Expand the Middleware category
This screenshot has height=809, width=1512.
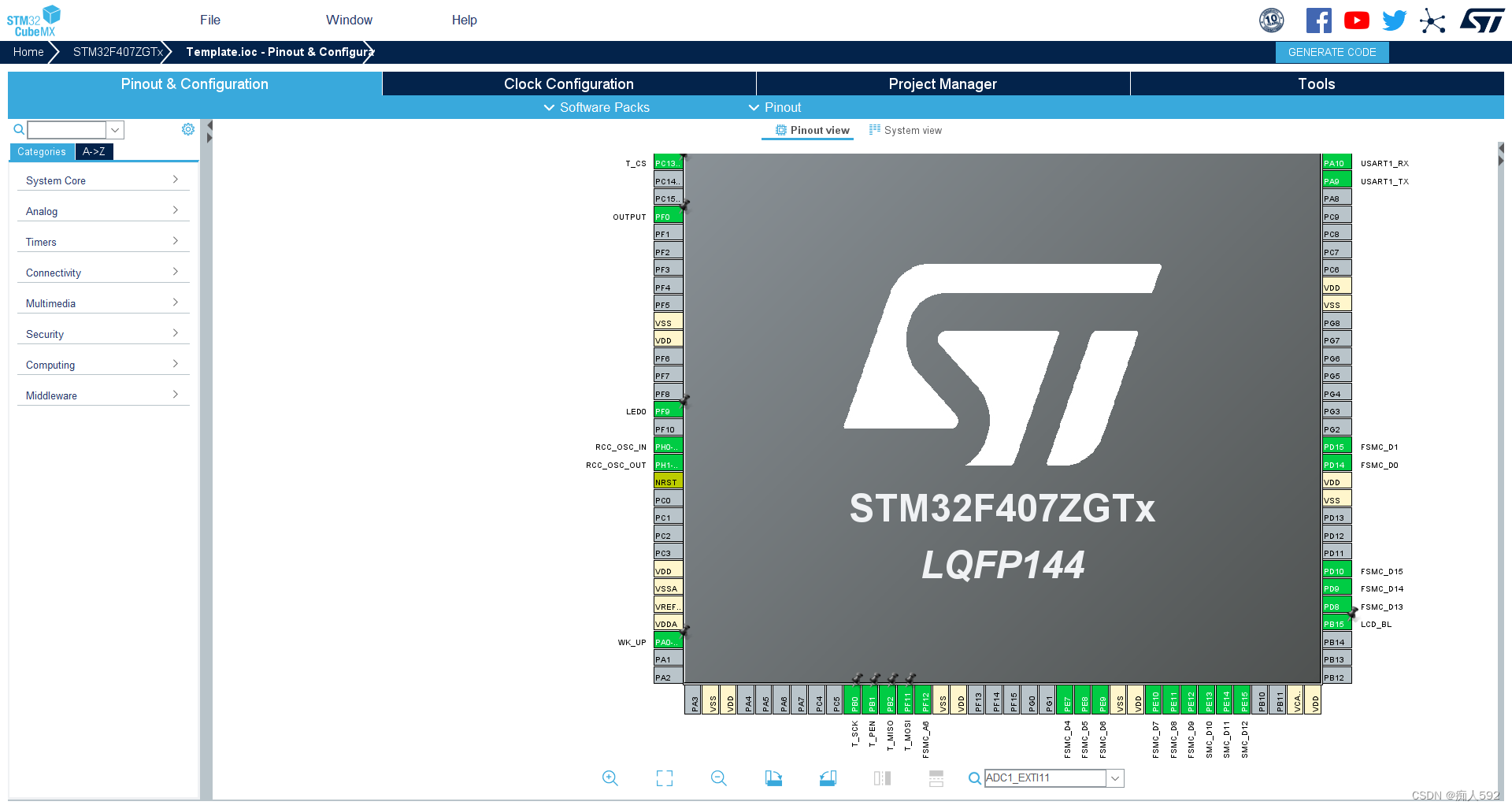tap(103, 395)
